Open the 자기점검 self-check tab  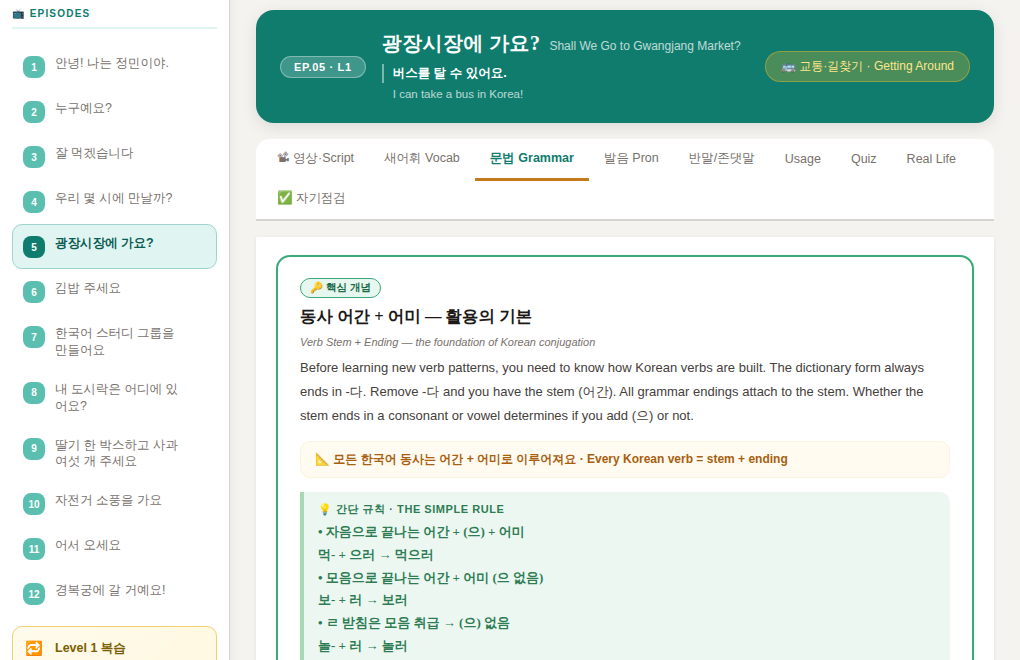point(311,198)
